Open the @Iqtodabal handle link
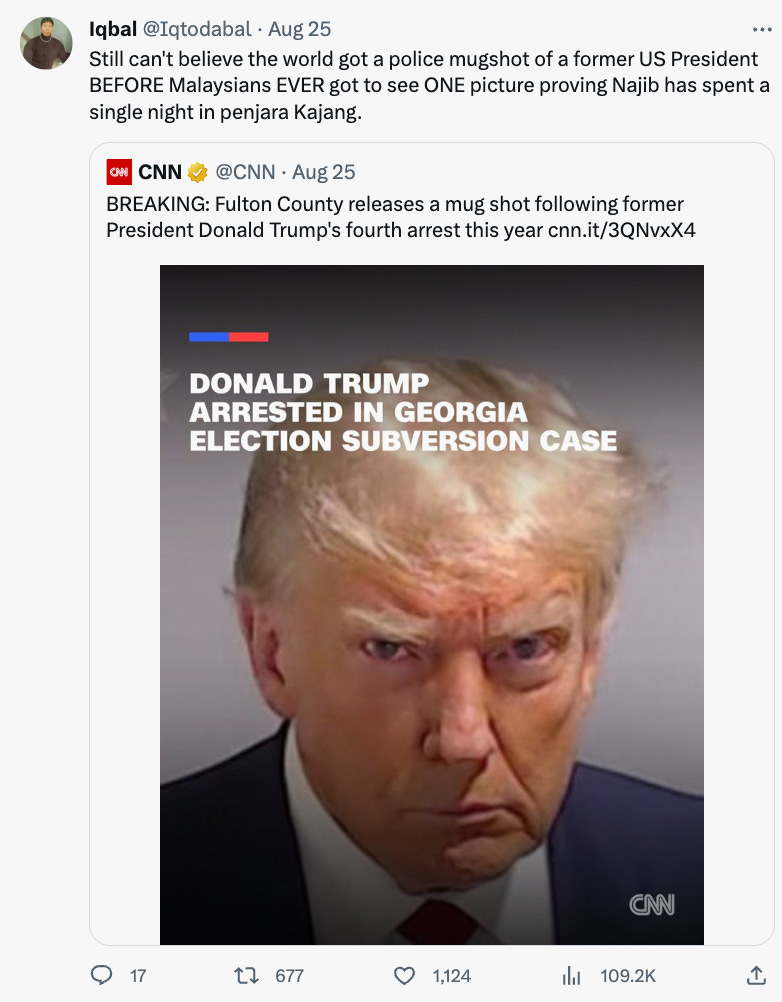782x1002 pixels. click(x=196, y=29)
